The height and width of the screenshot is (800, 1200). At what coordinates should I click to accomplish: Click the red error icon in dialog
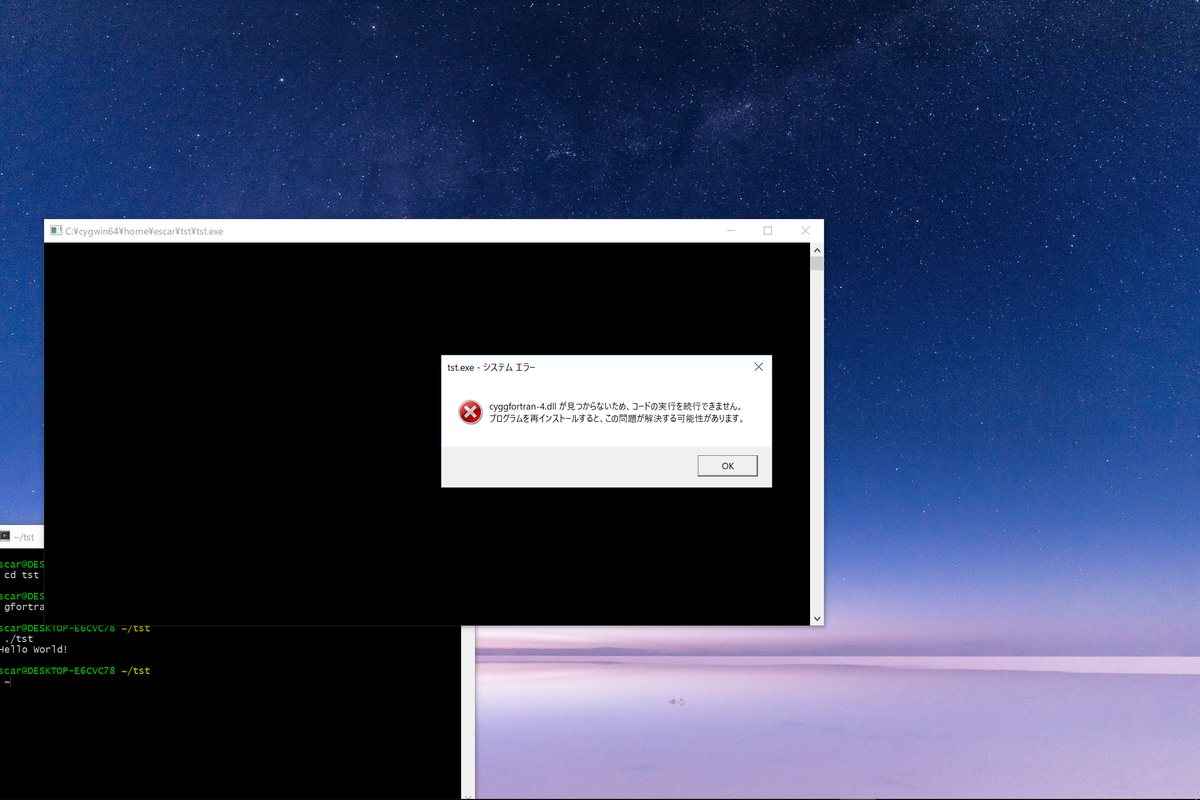(x=470, y=412)
